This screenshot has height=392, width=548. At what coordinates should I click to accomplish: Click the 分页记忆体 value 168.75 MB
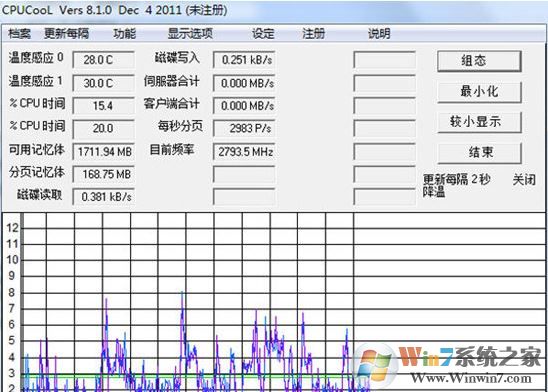[x=103, y=174]
